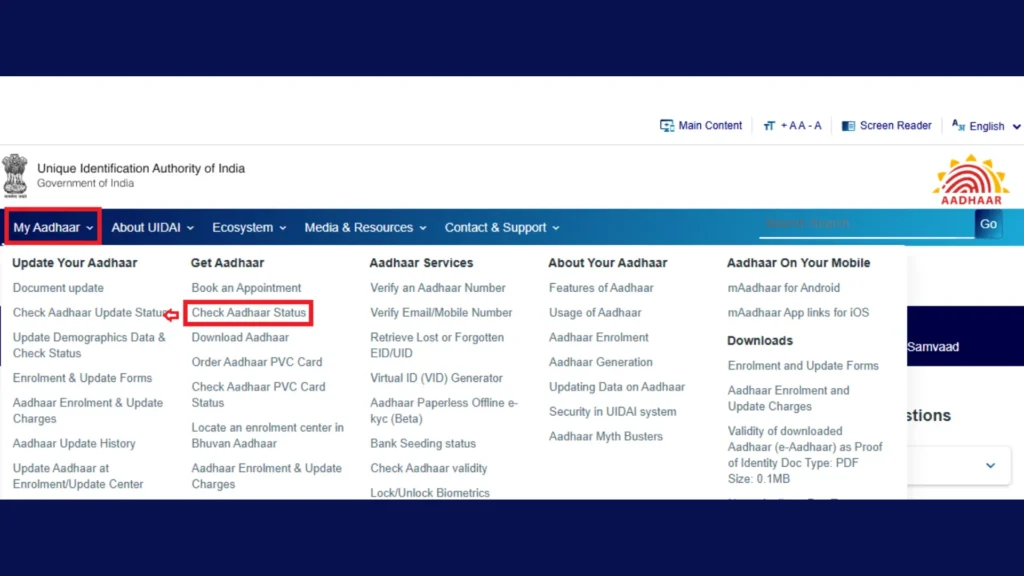Select Download Aadhaar
This screenshot has height=576, width=1024.
coord(240,338)
